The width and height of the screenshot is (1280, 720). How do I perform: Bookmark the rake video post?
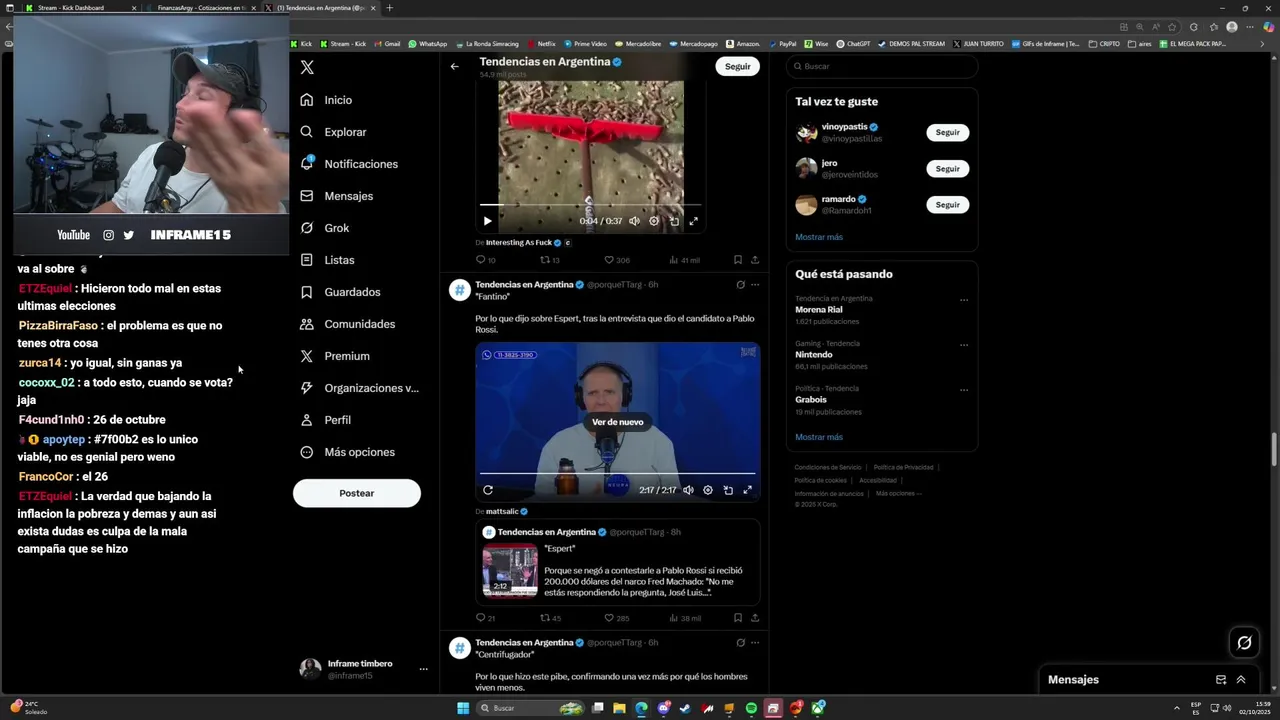tap(738, 260)
